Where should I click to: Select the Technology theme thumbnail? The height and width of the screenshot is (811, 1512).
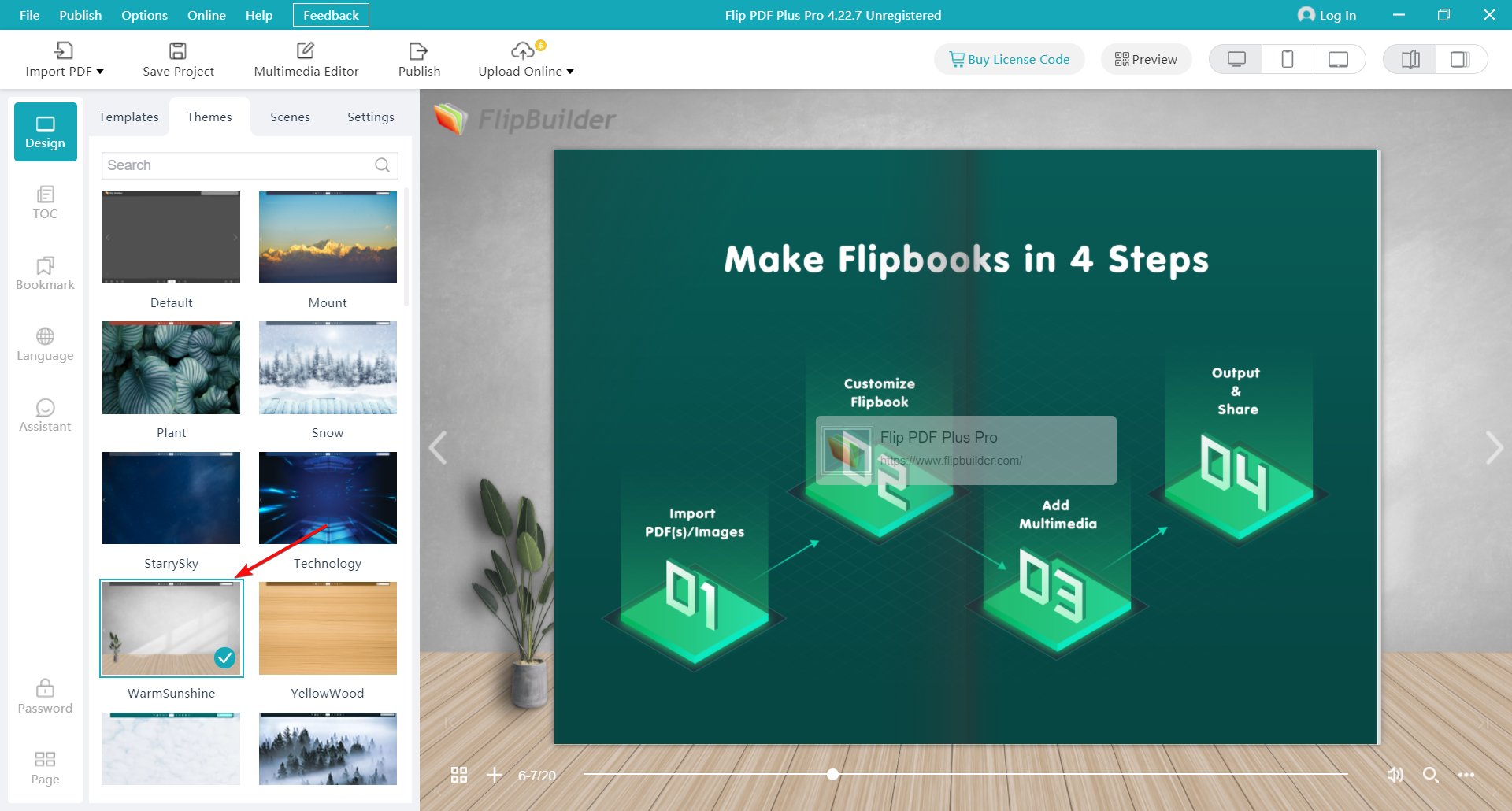pos(328,498)
